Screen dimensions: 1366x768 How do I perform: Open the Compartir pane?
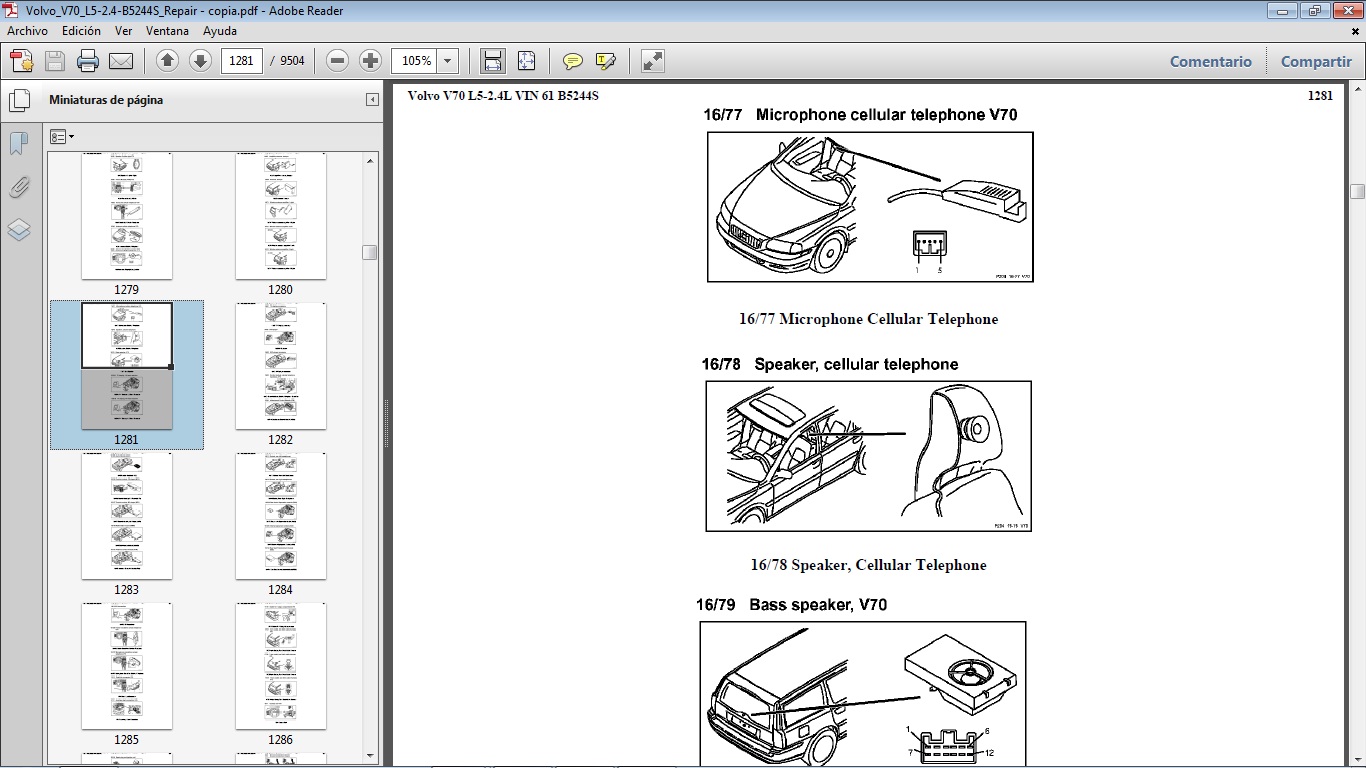(x=1316, y=61)
